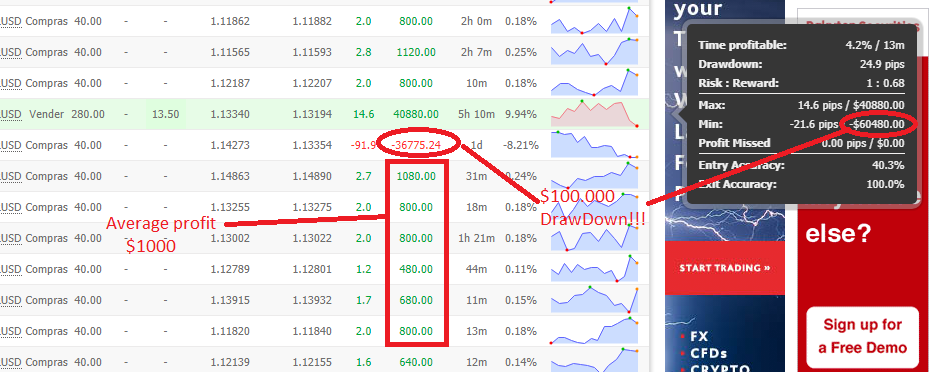This screenshot has height=372, width=939.
Task: Select the 40880.00 profit cell
Action: 416,114
